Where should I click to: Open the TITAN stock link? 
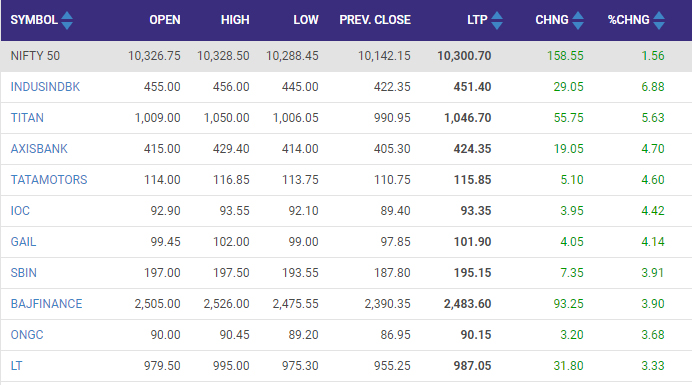(x=27, y=117)
